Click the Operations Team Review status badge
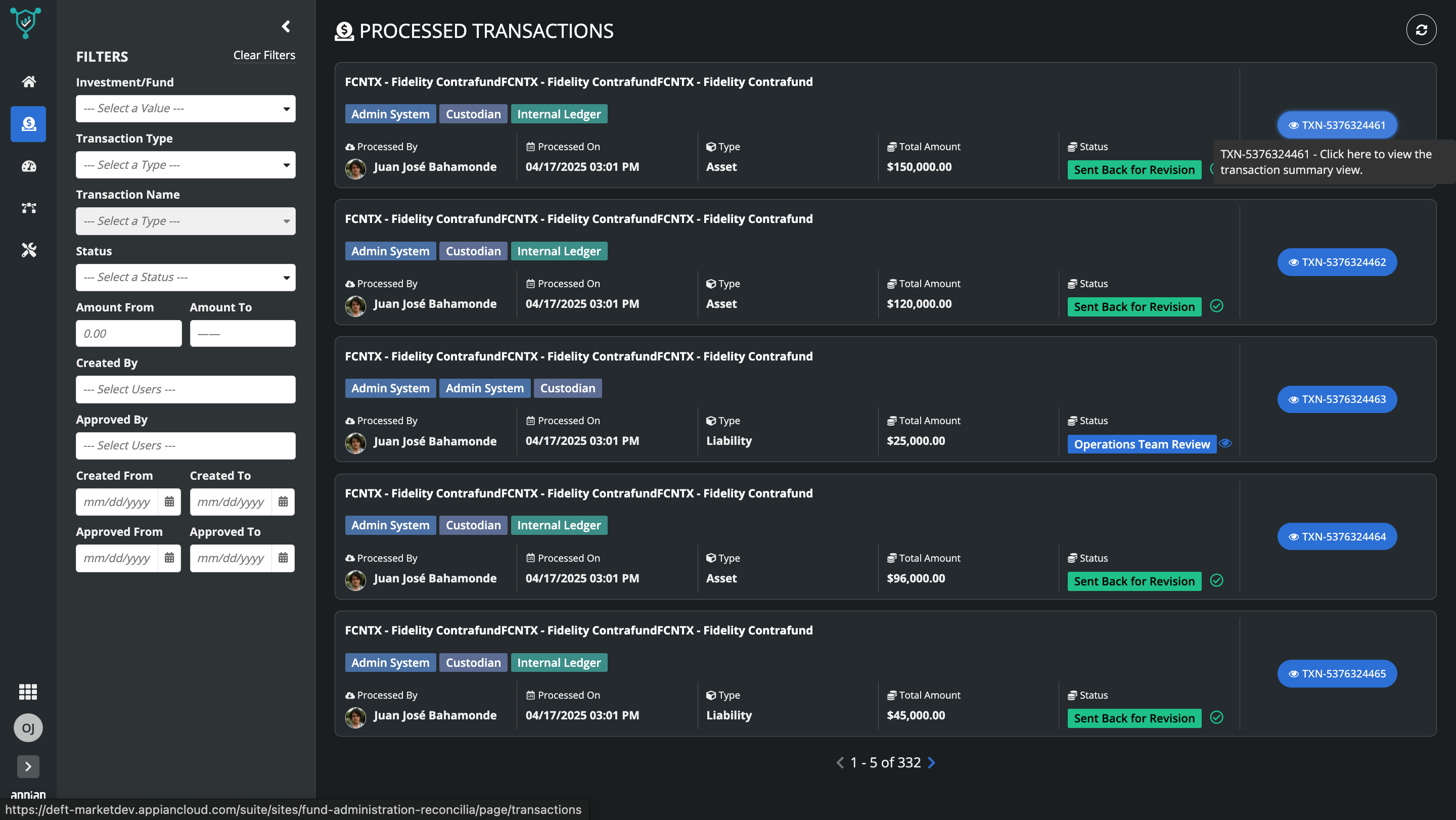1456x820 pixels. click(1142, 444)
